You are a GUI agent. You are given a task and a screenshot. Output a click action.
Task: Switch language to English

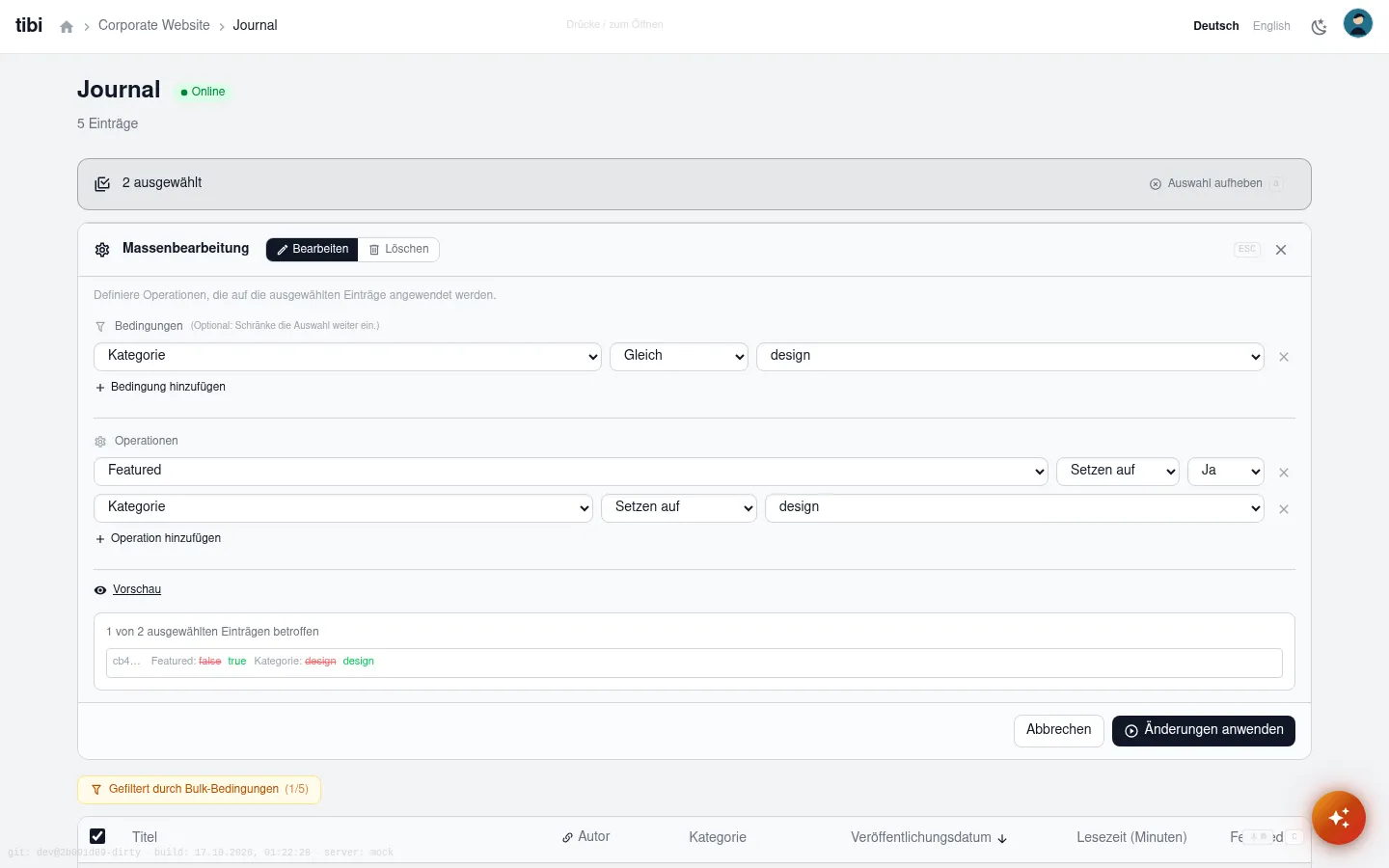1271,26
